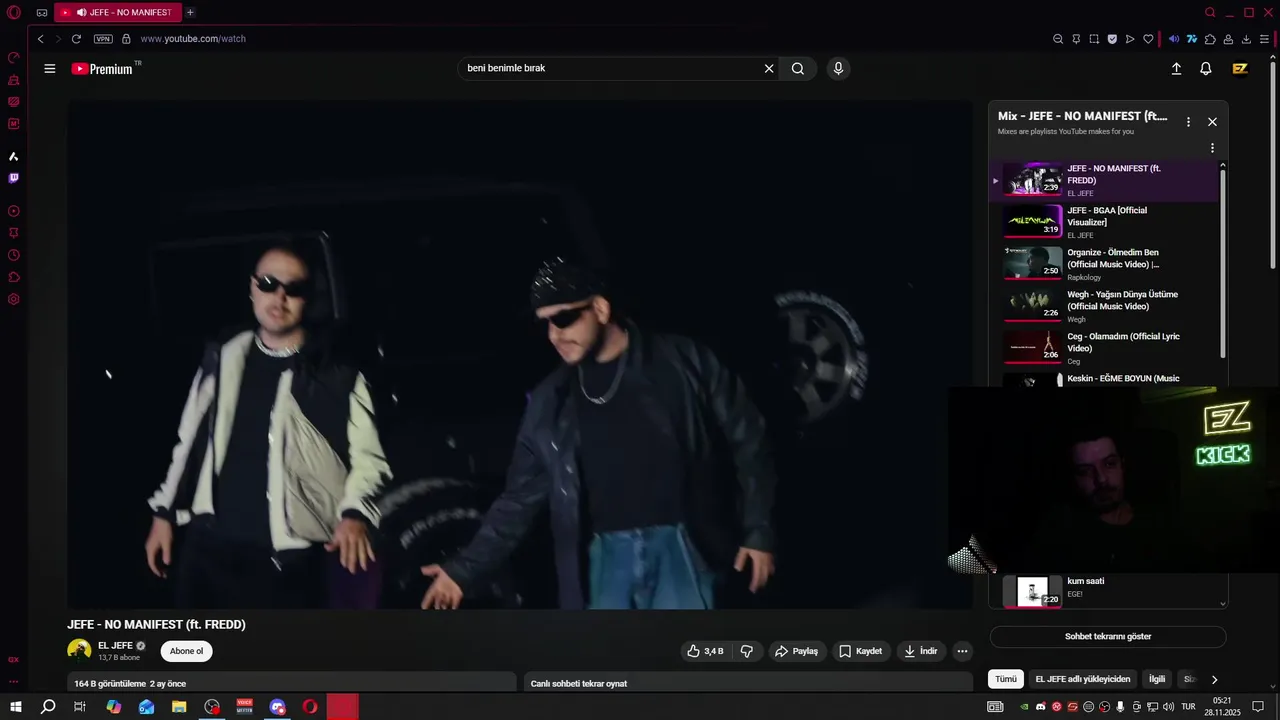Open new browser tab with plus
Image resolution: width=1280 pixels, height=720 pixels.
[190, 13]
